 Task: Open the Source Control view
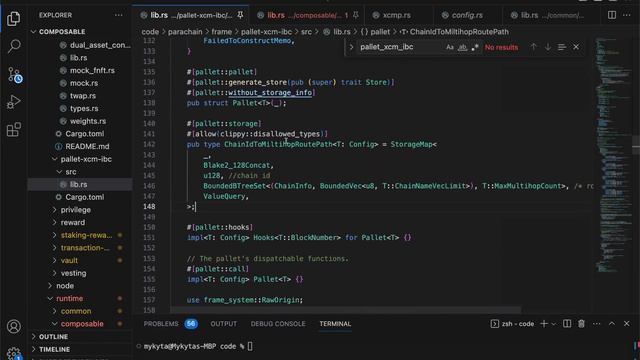click(14, 75)
